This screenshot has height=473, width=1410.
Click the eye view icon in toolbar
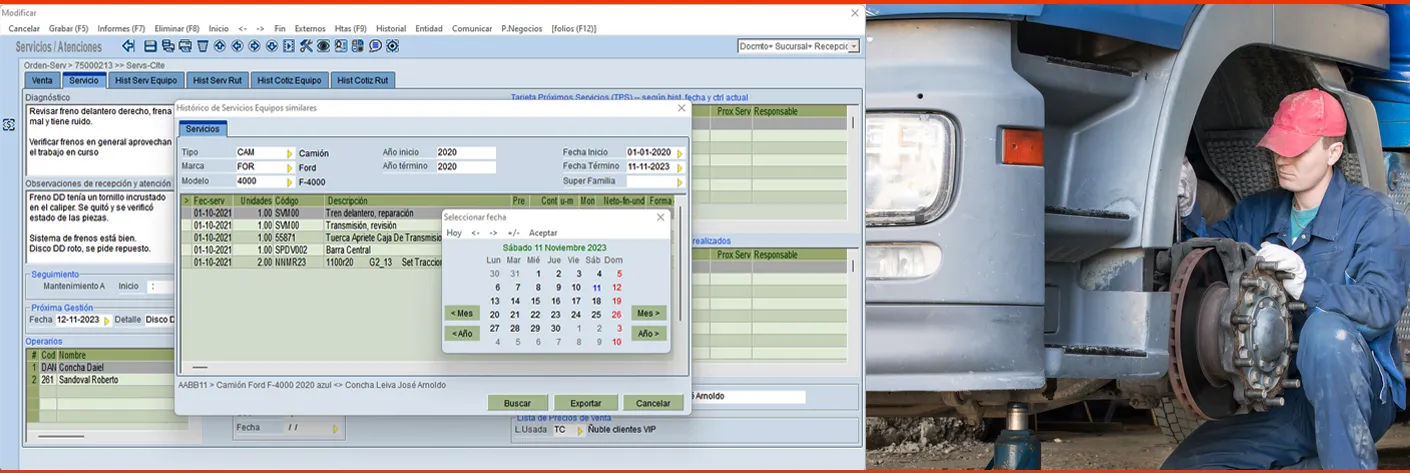tap(324, 46)
